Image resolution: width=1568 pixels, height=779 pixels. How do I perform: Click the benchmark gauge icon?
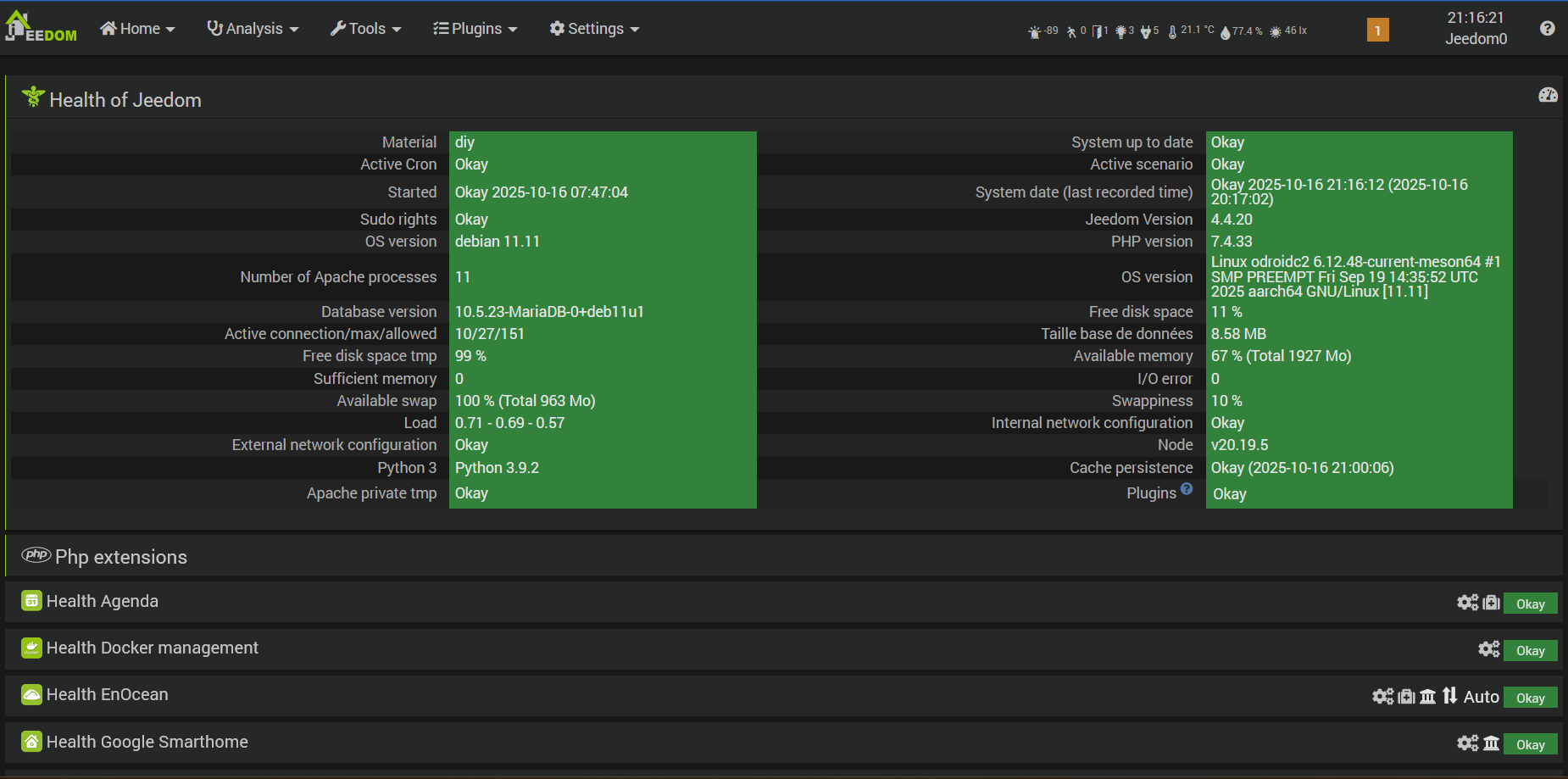pos(1548,95)
